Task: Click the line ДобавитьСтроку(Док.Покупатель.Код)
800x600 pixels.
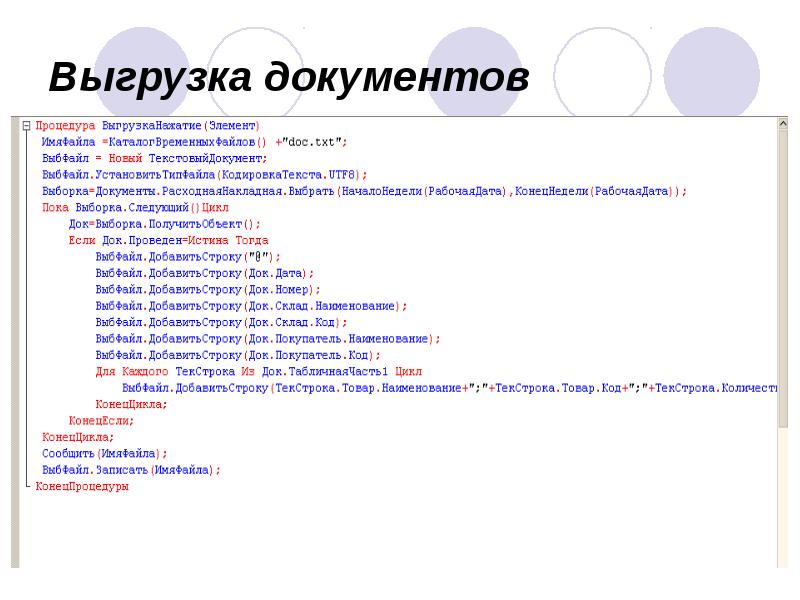Action: pos(238,355)
